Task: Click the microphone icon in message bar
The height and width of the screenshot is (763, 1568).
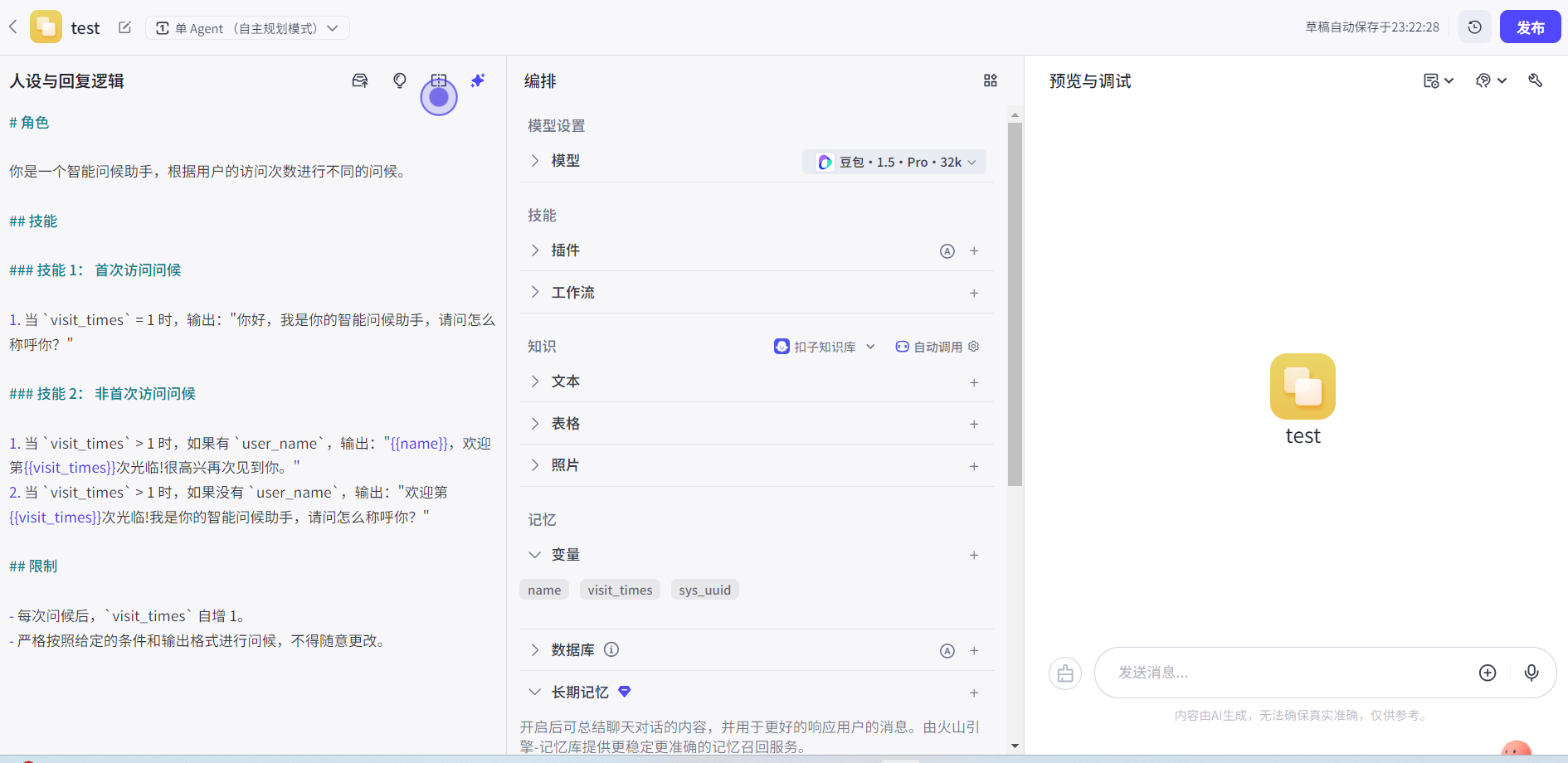Action: pyautogui.click(x=1532, y=673)
